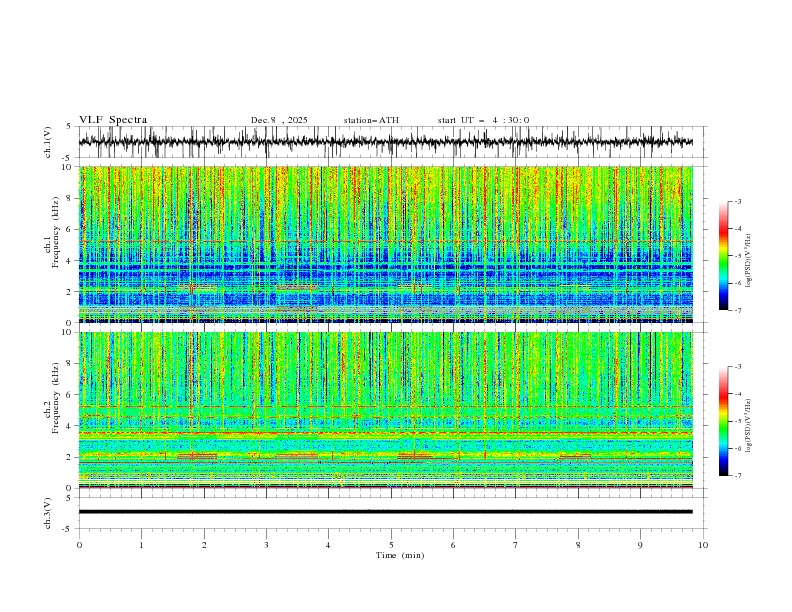Click the time axis tick label "10"
Screen dimensions: 792x612
point(703,545)
